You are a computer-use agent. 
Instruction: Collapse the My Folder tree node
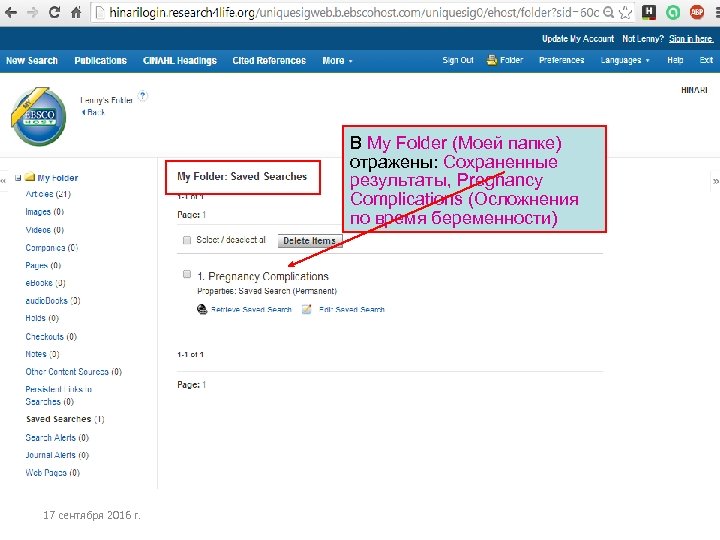coord(18,177)
